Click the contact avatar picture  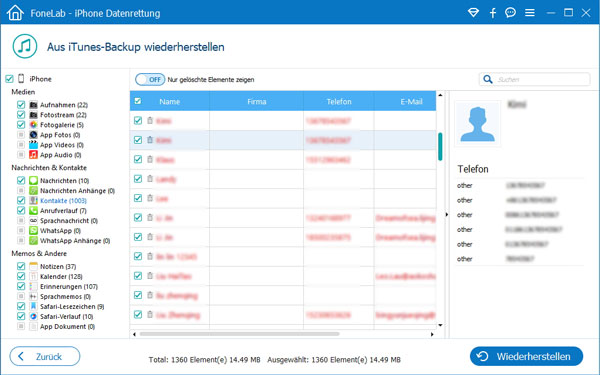[477, 124]
